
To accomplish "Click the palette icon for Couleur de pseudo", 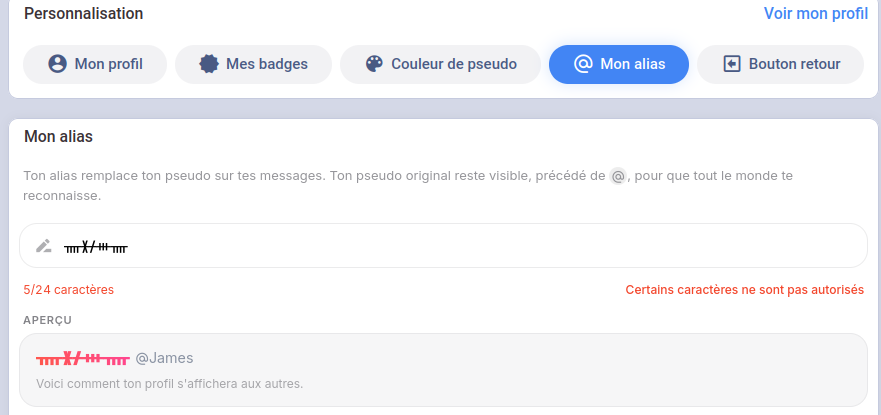I will [374, 64].
